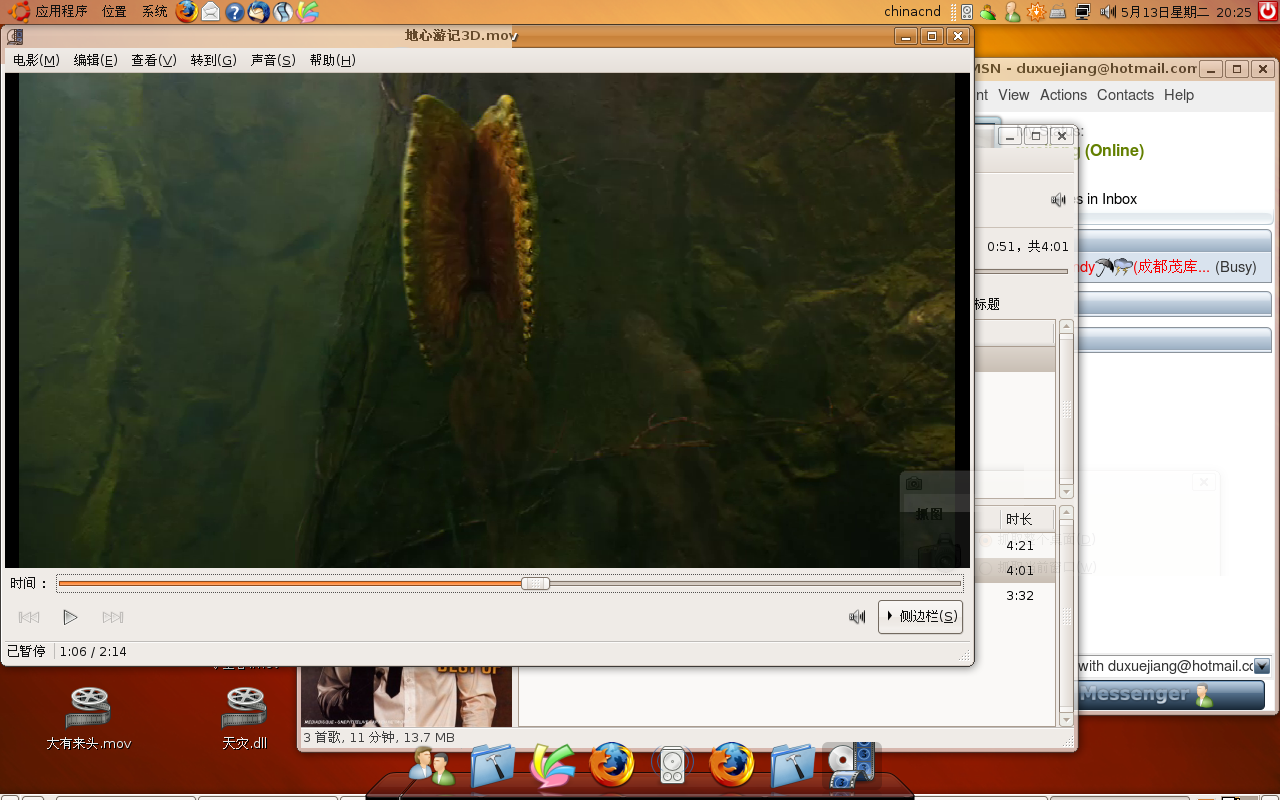Click the music player lower list scrollbar down arrow
Image resolution: width=1280 pixels, height=800 pixels.
coord(1066,720)
